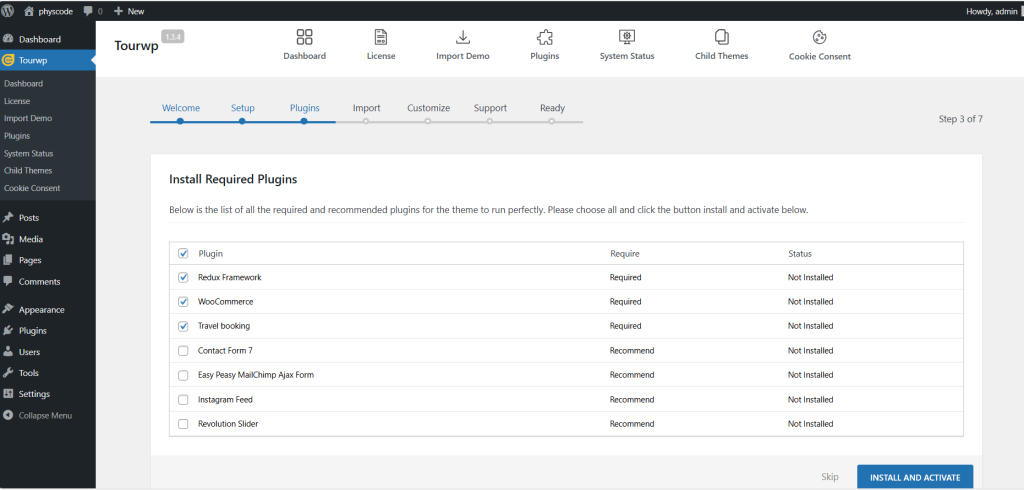This screenshot has width=1024, height=490.
Task: Click the Child Themes copy icon
Action: pos(722,37)
